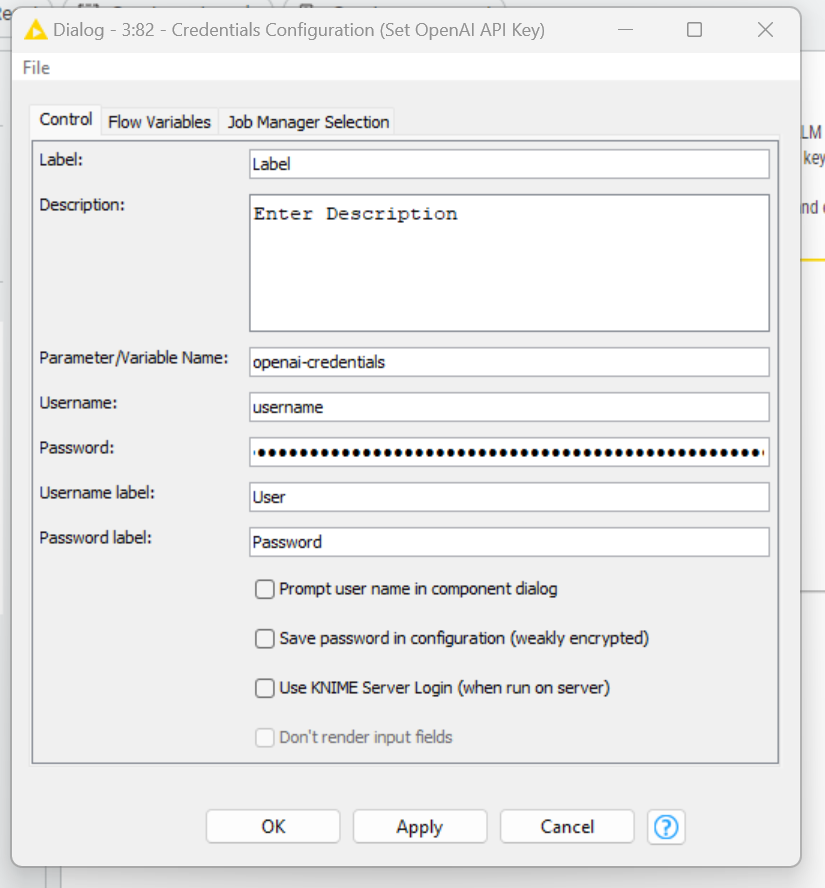Open the File menu
This screenshot has width=825, height=888.
(36, 68)
